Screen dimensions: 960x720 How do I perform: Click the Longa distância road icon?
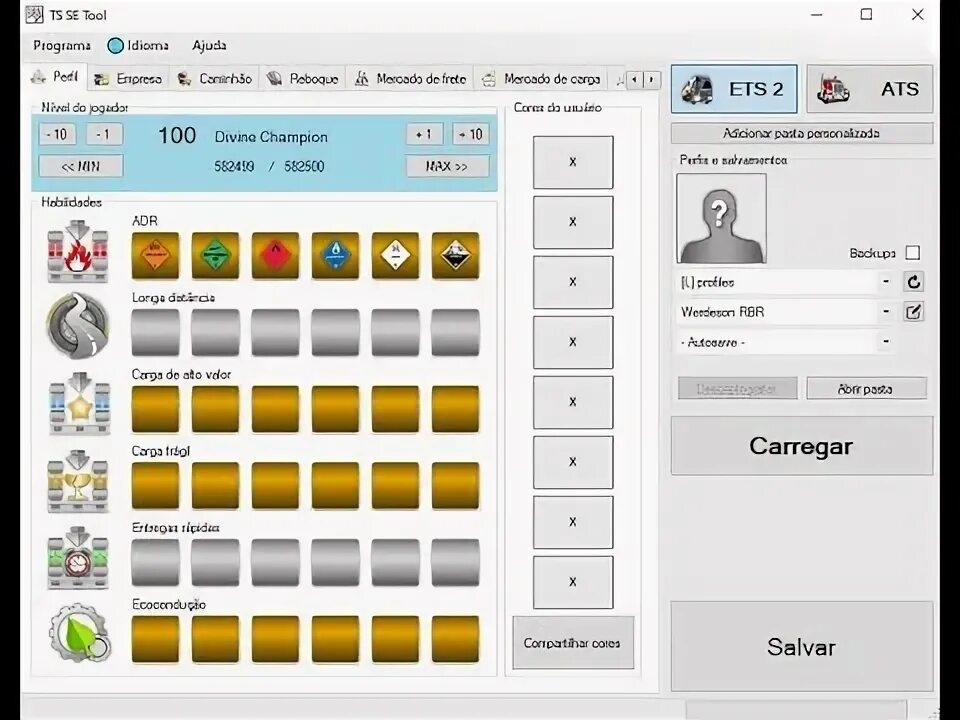[x=78, y=326]
